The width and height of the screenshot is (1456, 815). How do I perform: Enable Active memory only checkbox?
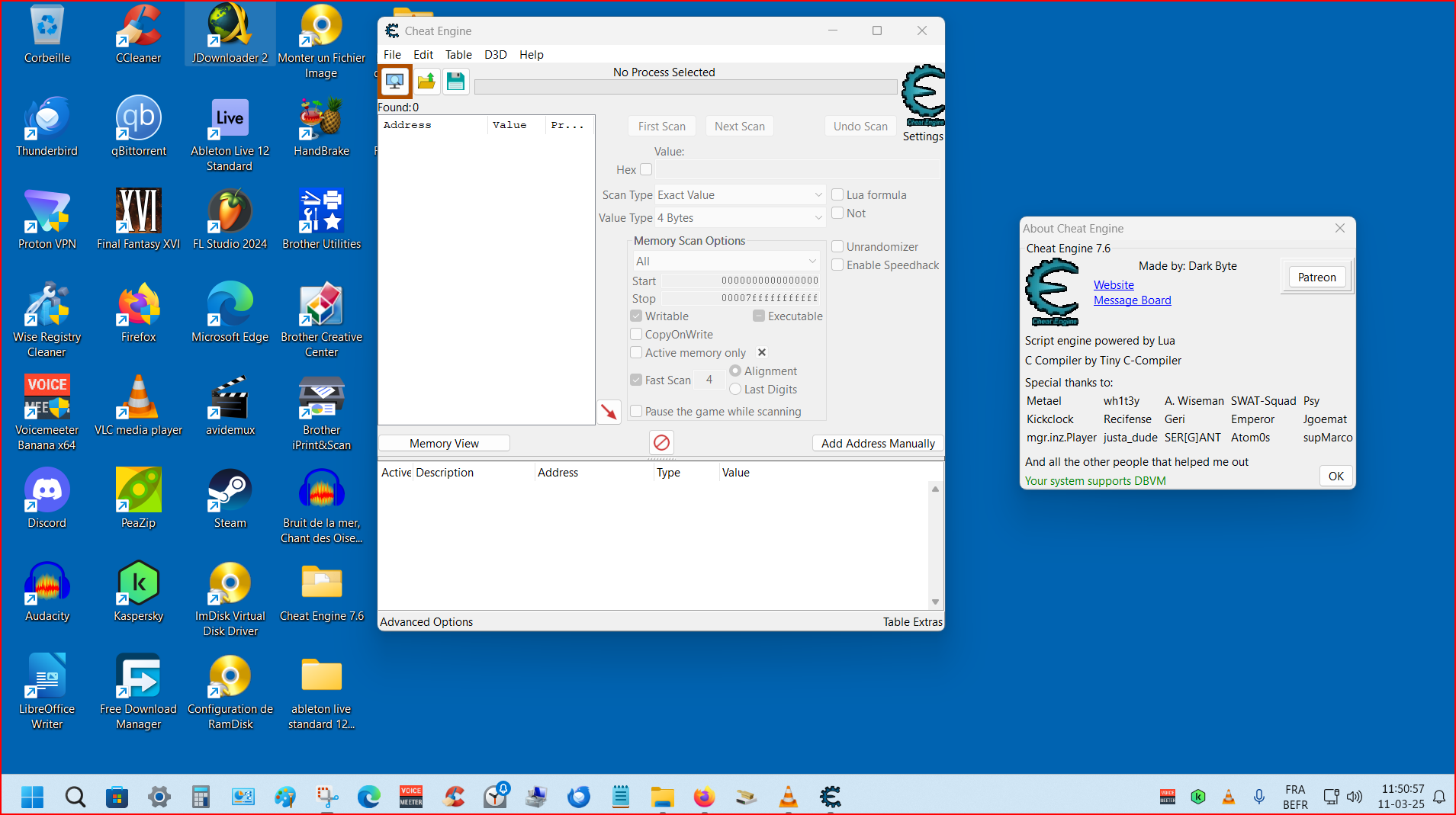point(636,352)
